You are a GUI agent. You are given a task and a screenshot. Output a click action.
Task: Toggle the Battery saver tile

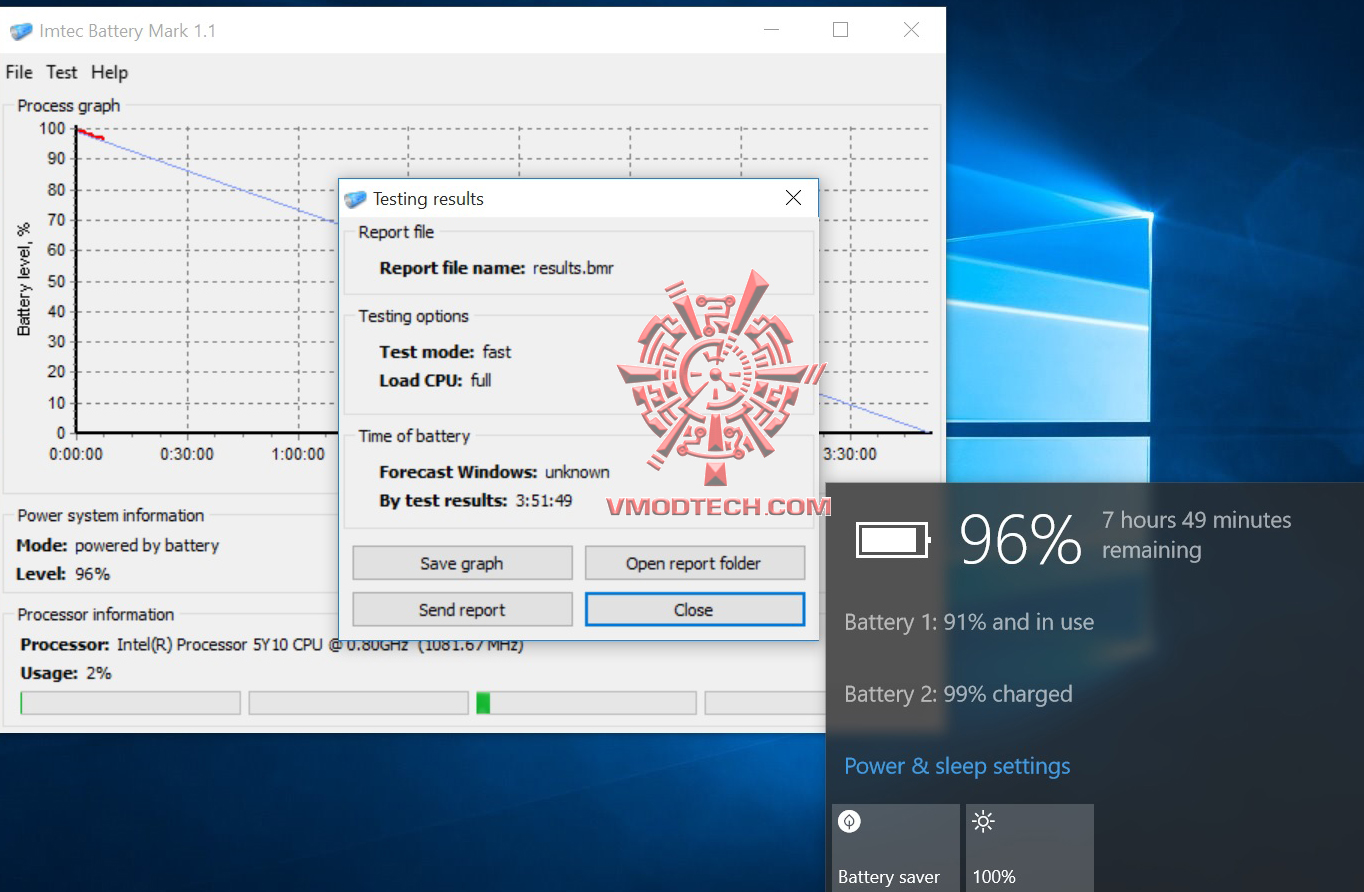pyautogui.click(x=896, y=848)
